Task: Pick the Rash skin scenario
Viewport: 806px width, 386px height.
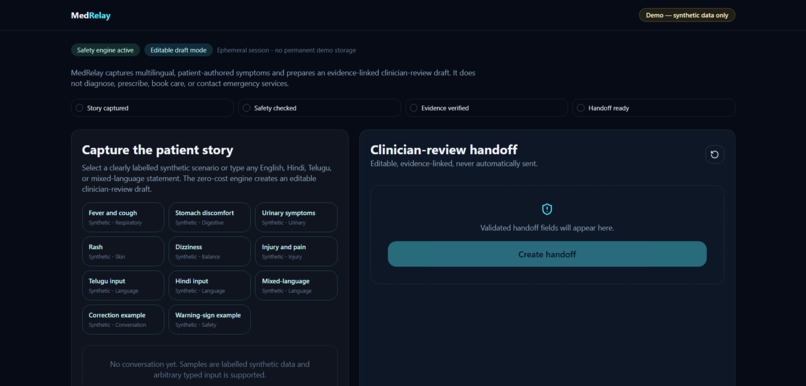Action: [123, 251]
